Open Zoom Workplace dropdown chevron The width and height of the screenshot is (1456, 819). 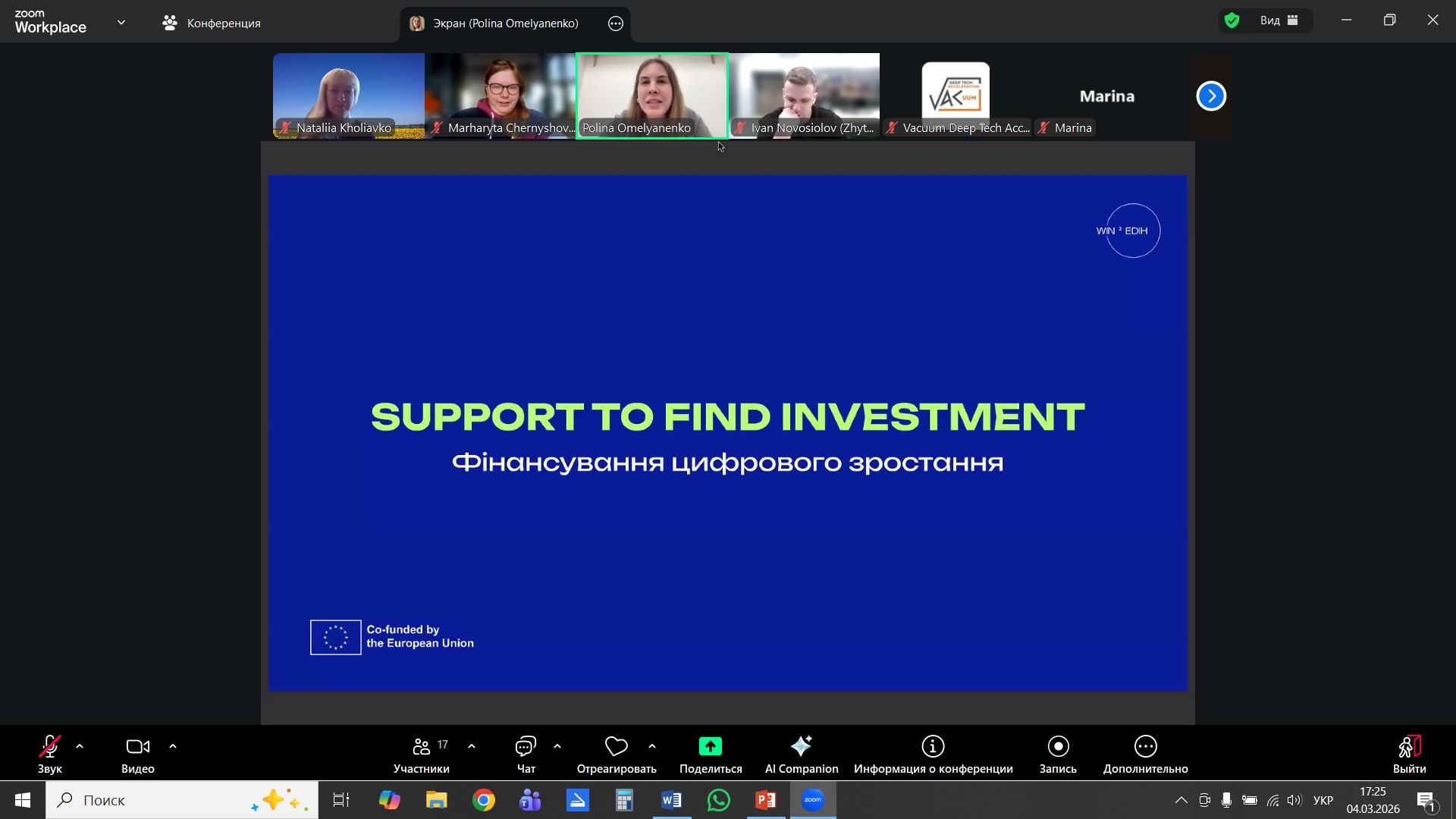[121, 22]
